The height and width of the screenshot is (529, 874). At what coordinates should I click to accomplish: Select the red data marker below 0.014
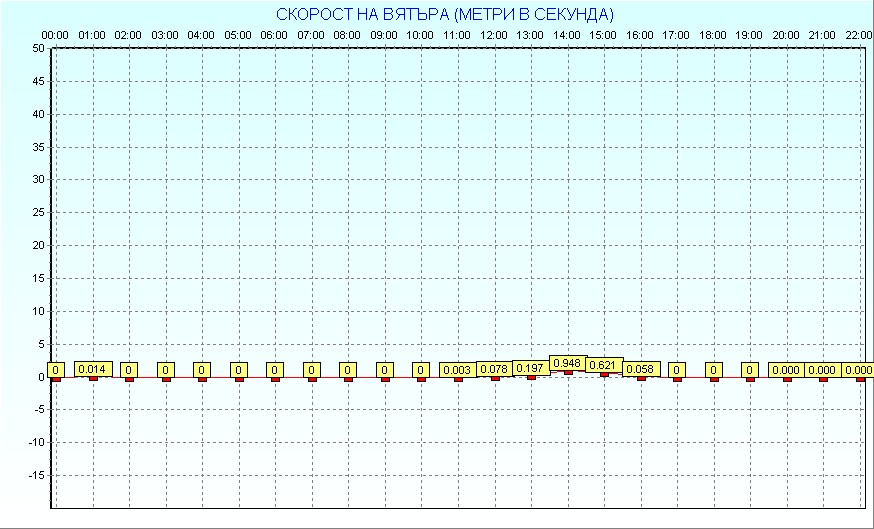(93, 378)
